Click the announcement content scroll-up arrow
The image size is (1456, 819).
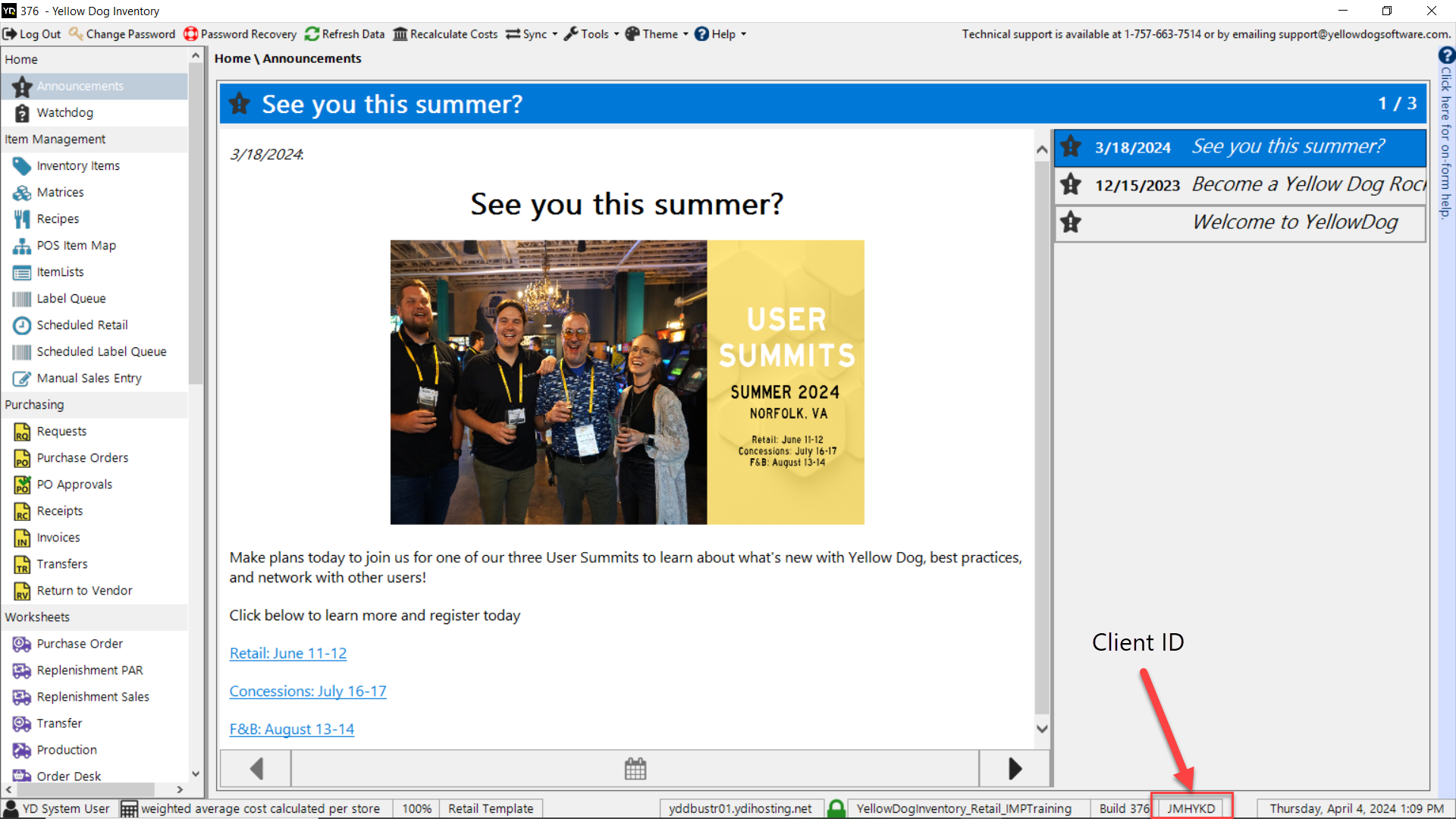tap(1042, 150)
